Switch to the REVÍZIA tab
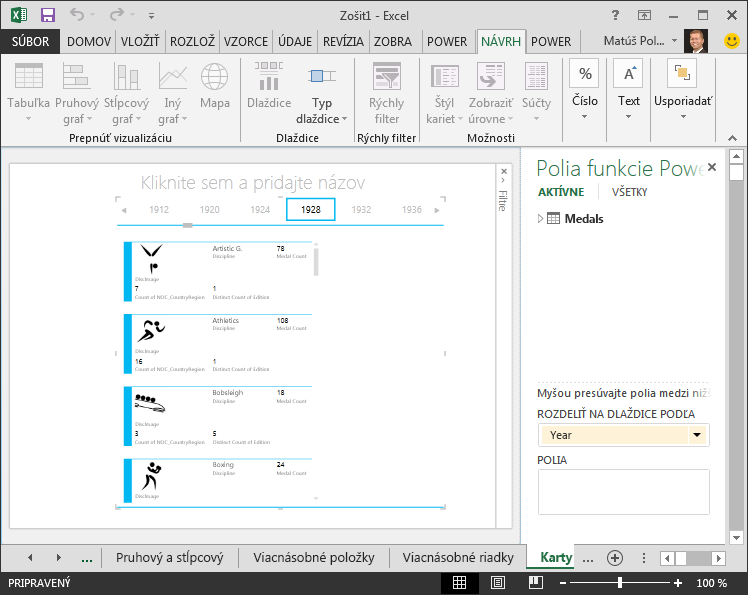 point(343,42)
